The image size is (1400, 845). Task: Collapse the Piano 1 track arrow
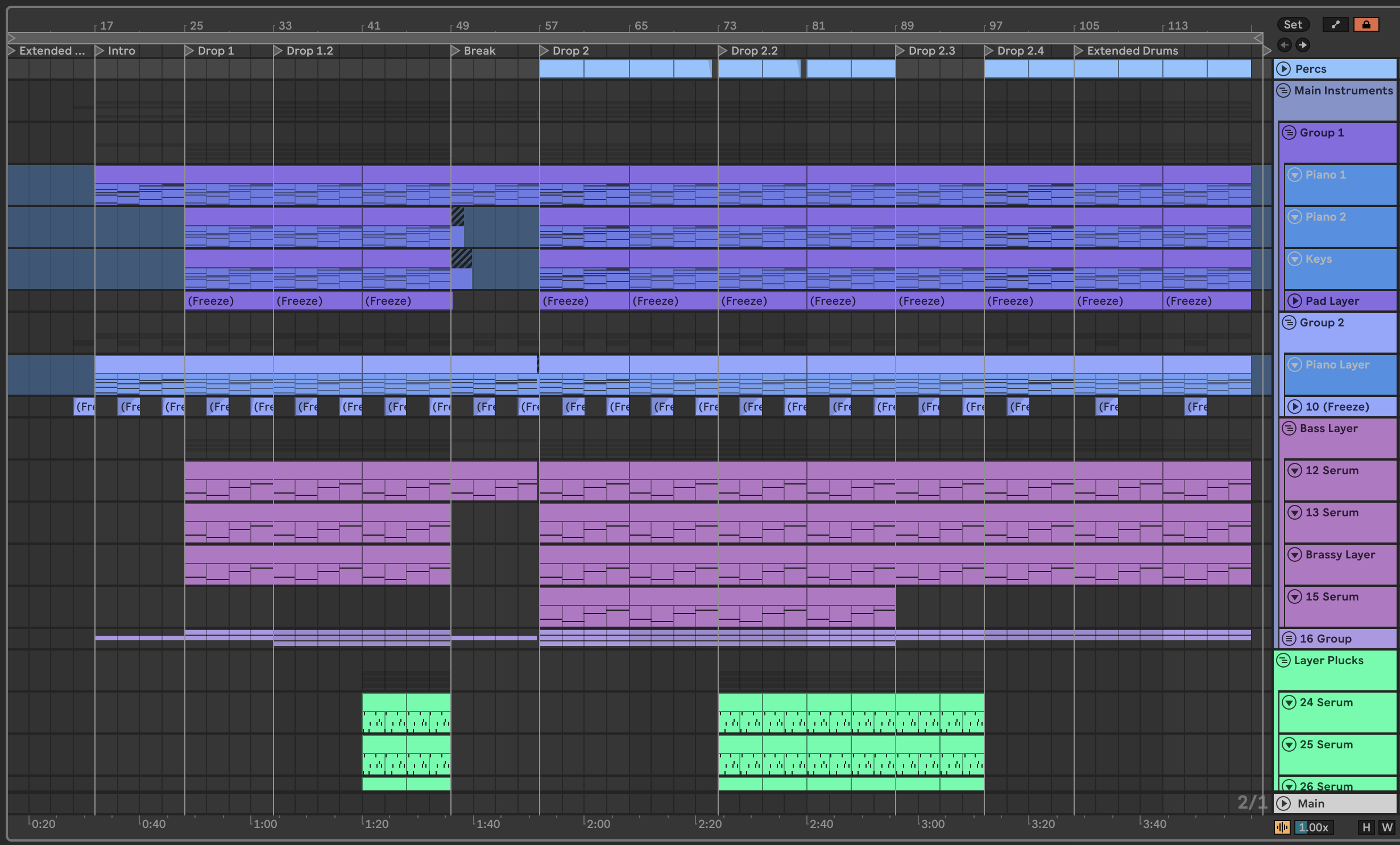(1295, 175)
